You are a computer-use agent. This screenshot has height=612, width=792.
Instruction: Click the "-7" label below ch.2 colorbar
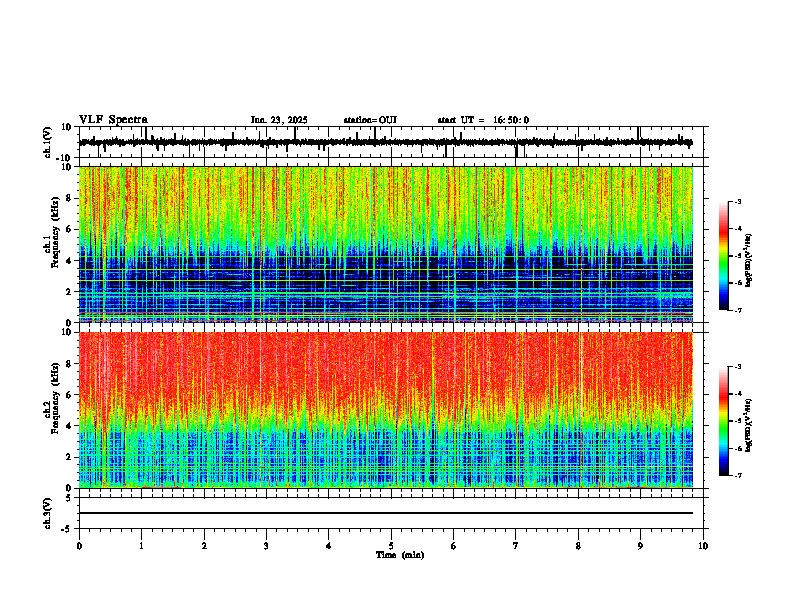737,476
